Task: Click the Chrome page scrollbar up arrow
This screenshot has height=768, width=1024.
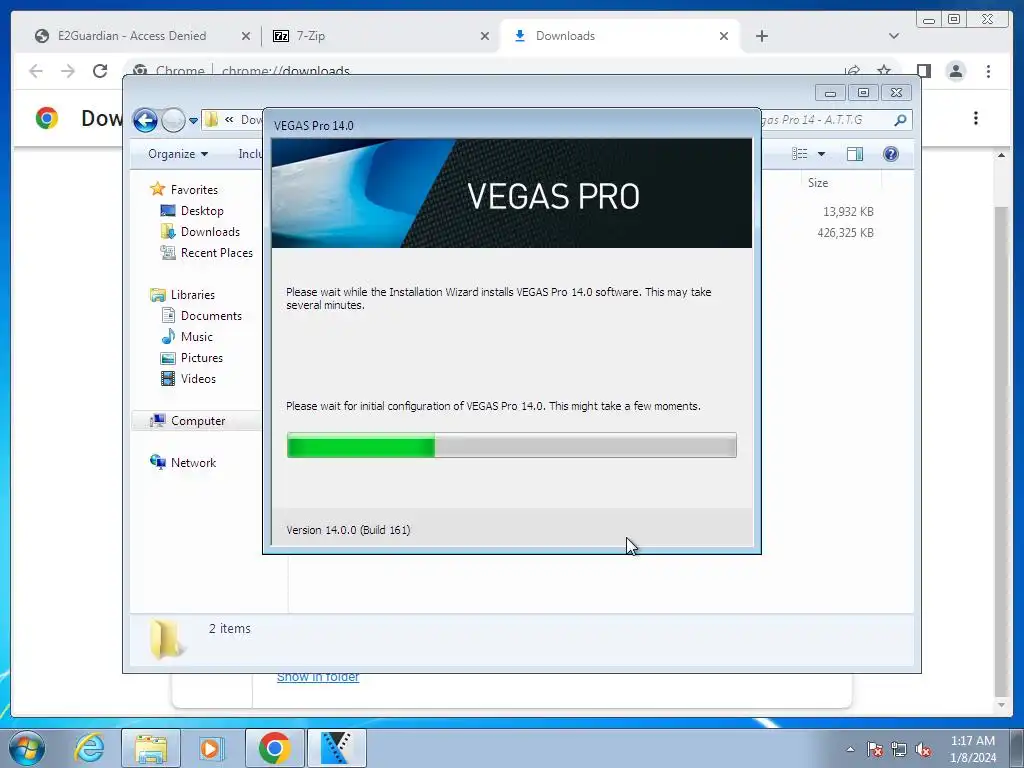Action: click(x=1002, y=155)
